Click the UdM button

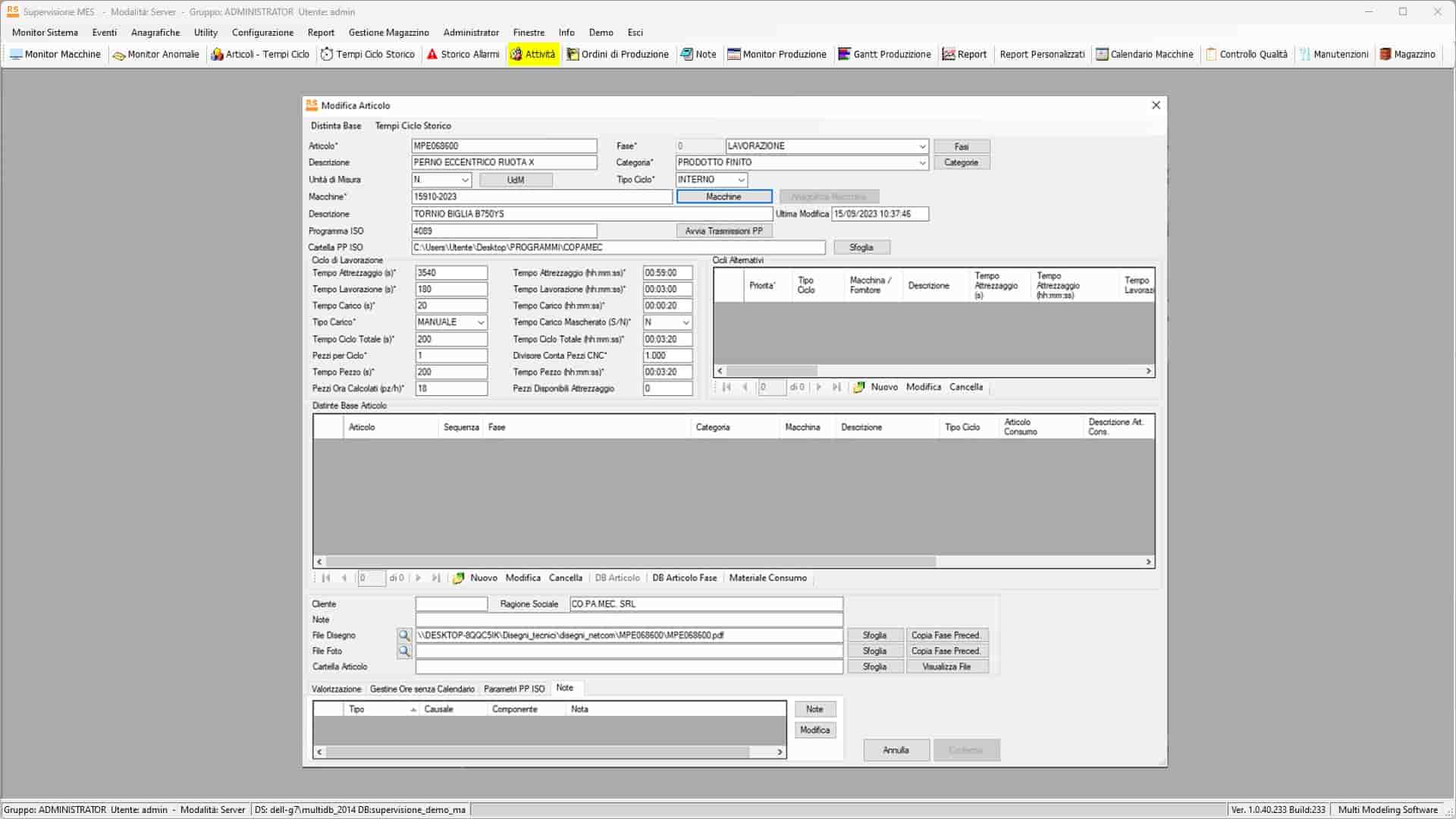click(x=516, y=180)
